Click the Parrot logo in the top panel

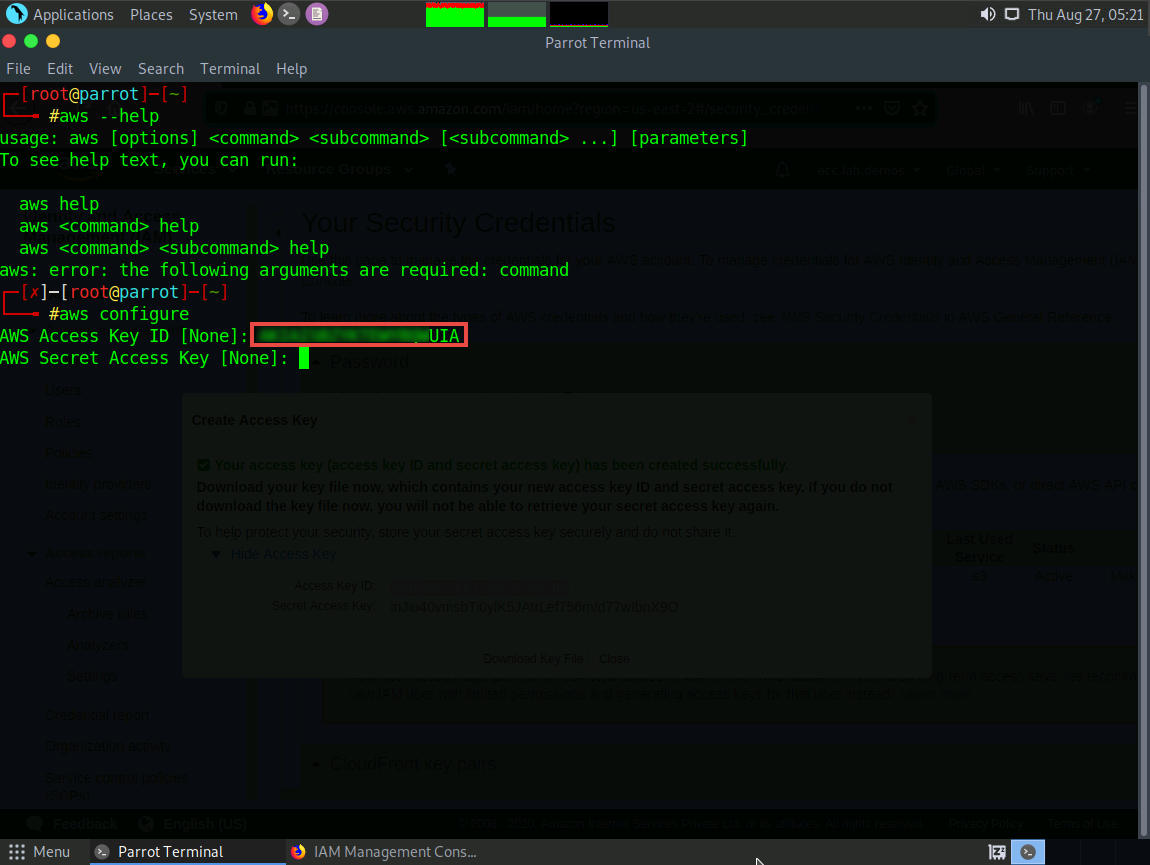[x=16, y=14]
